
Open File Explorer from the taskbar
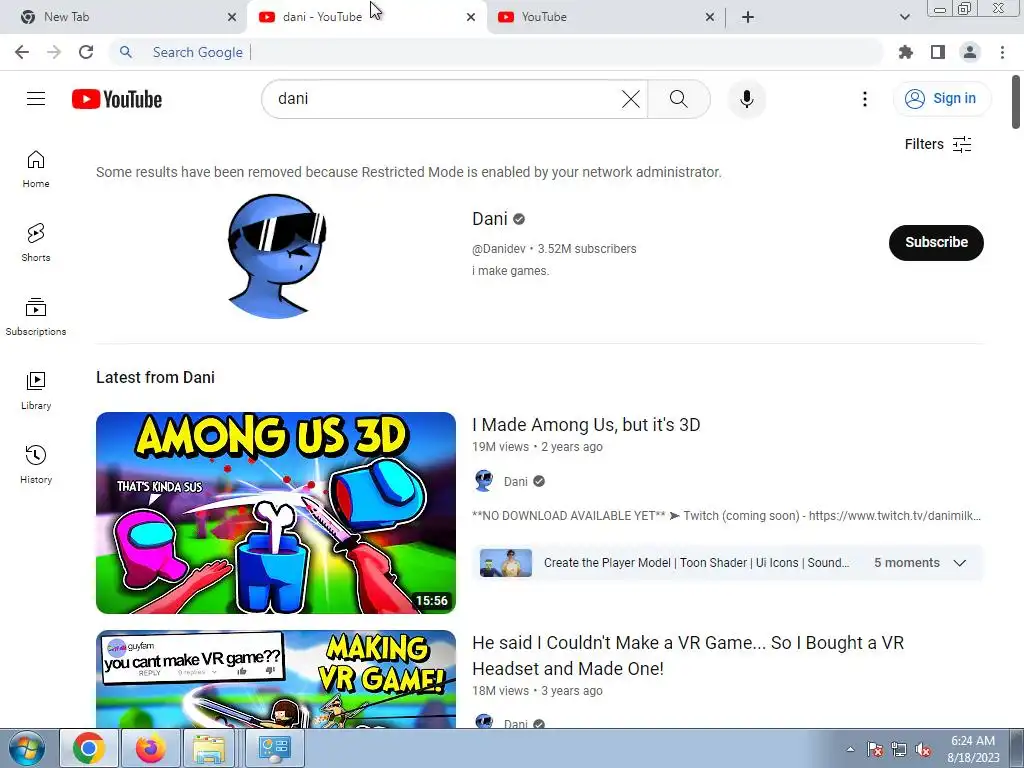(209, 748)
